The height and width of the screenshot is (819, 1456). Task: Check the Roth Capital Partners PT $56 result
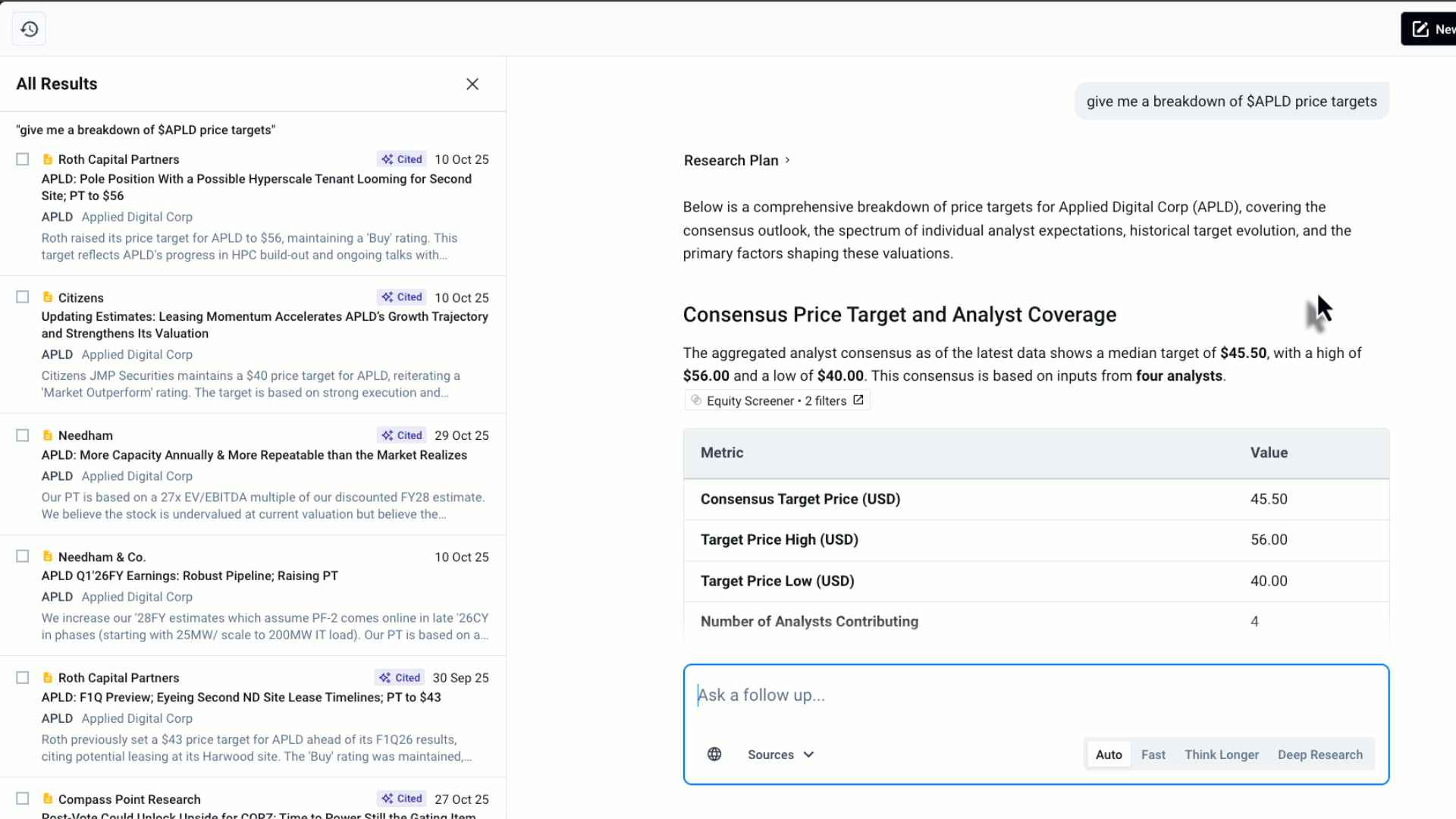tap(23, 159)
